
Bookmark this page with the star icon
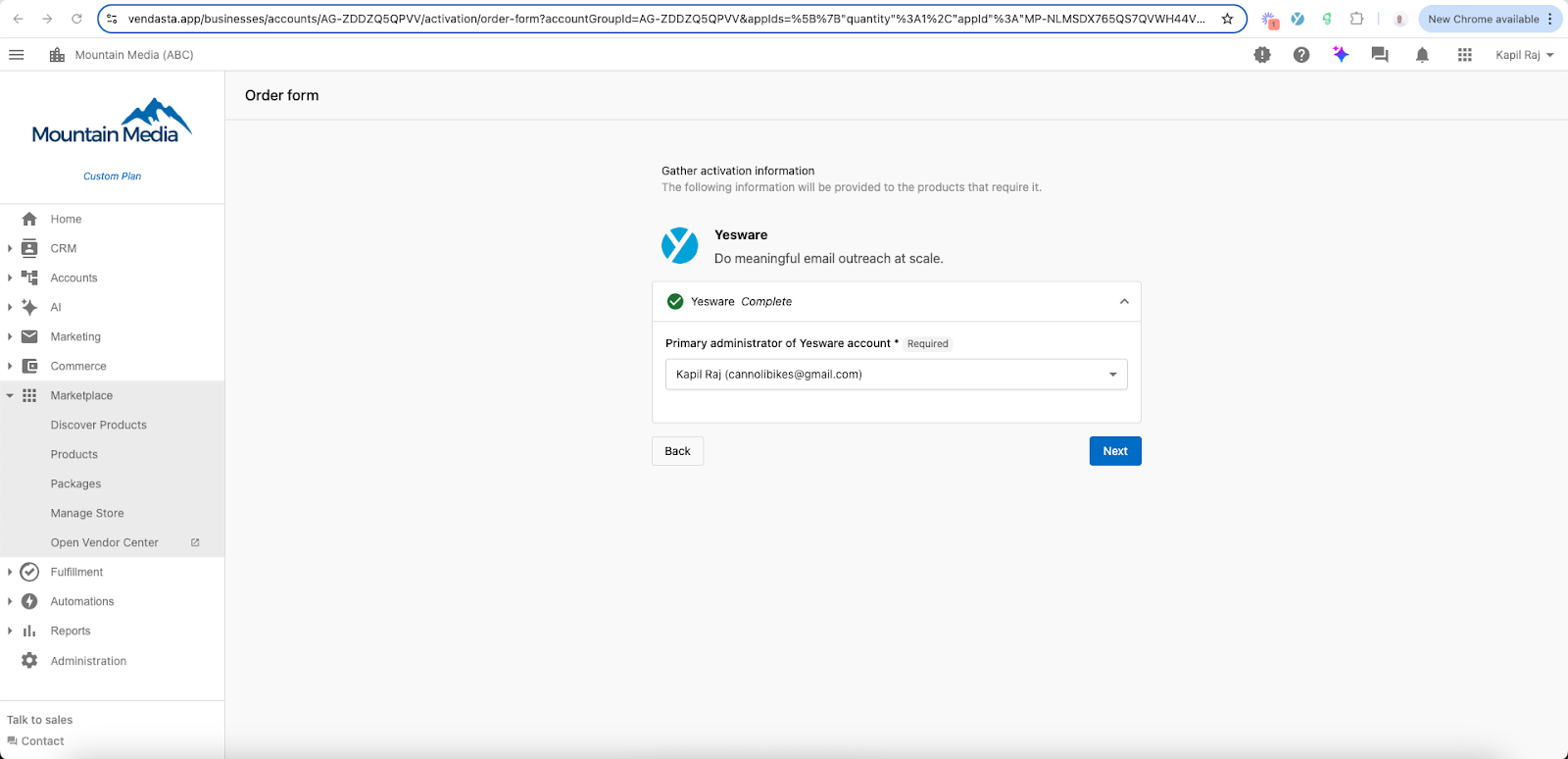pos(1227,19)
